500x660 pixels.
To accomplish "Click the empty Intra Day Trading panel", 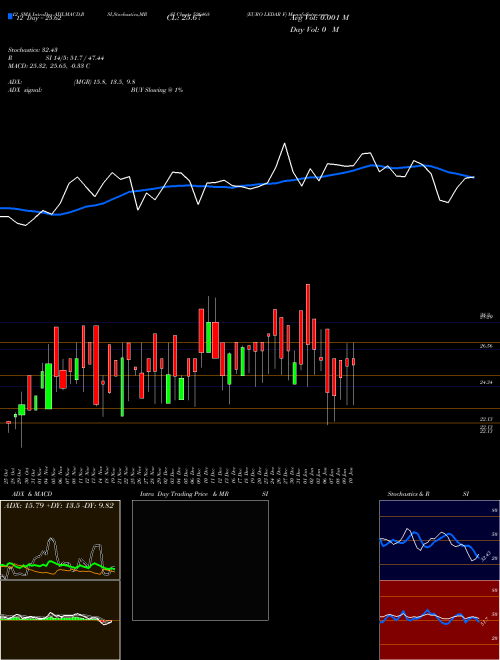I will click(200, 560).
